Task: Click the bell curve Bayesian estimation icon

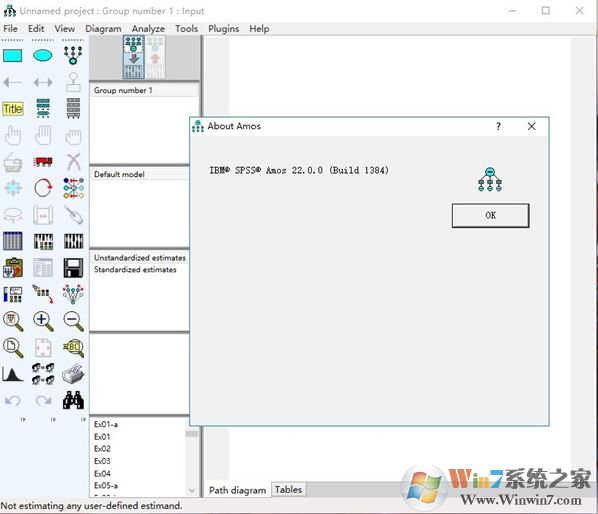Action: [x=13, y=374]
